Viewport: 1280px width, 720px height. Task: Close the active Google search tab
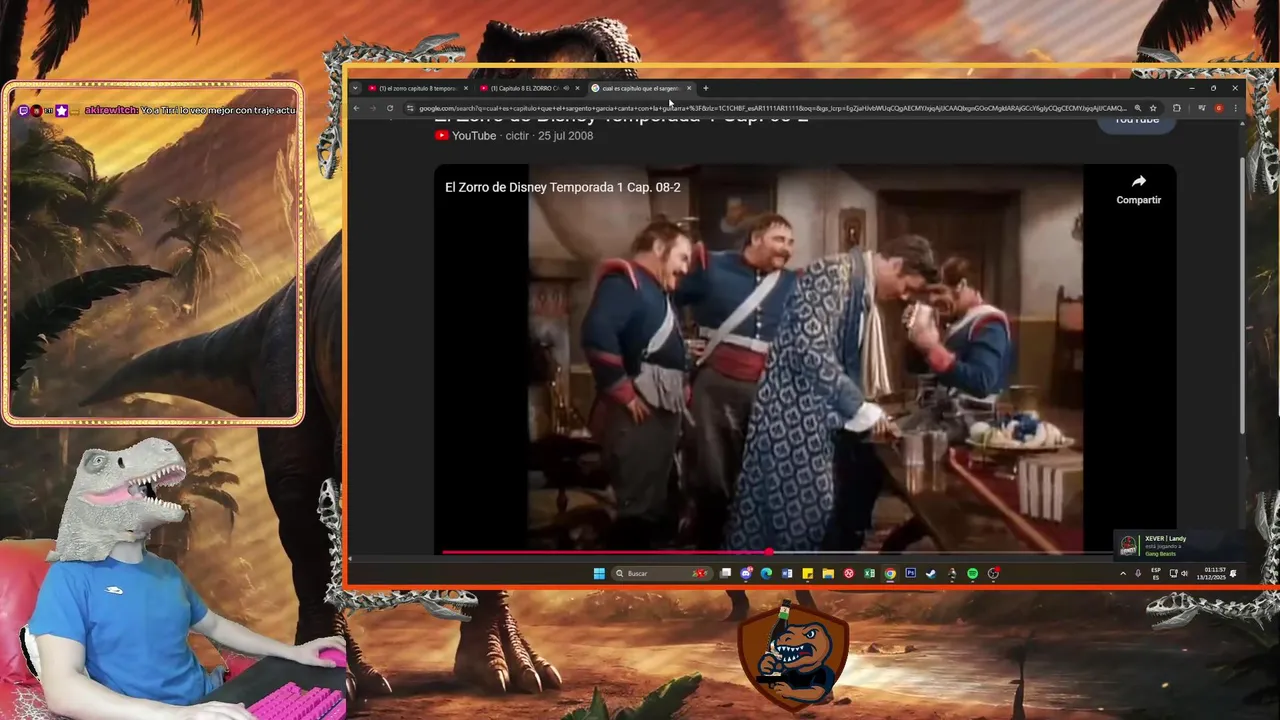pos(689,88)
